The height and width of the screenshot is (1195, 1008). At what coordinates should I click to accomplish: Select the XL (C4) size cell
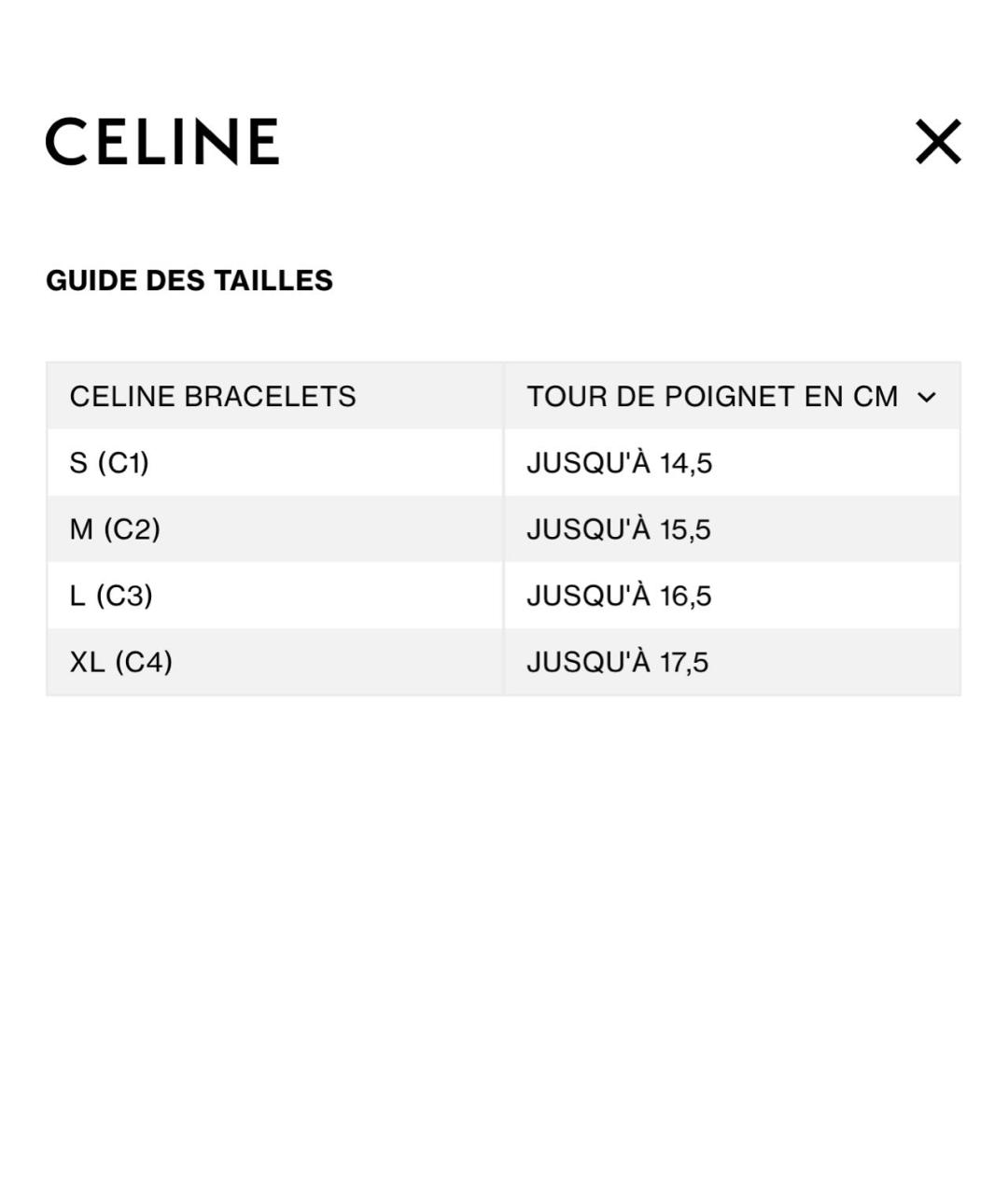pyautogui.click(x=120, y=662)
